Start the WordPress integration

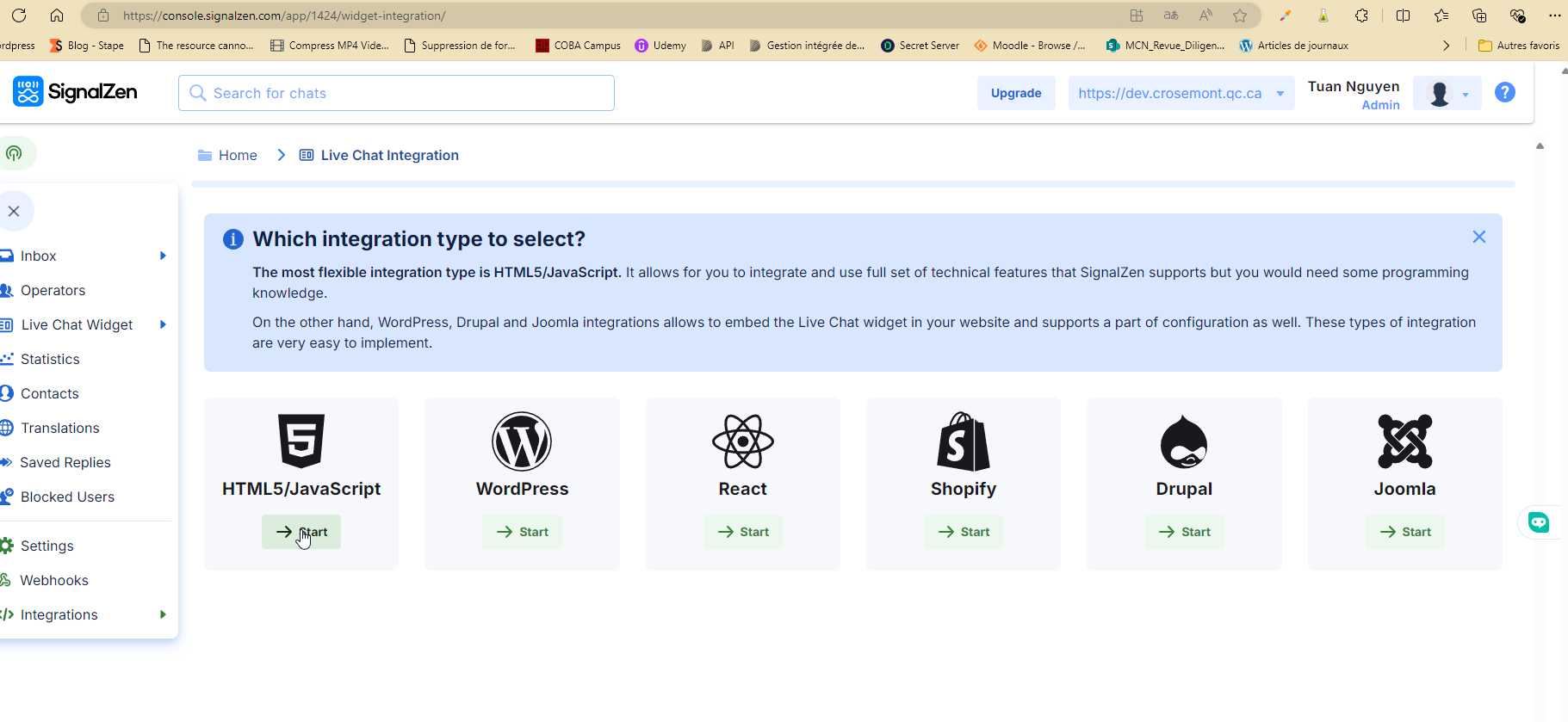coord(522,532)
